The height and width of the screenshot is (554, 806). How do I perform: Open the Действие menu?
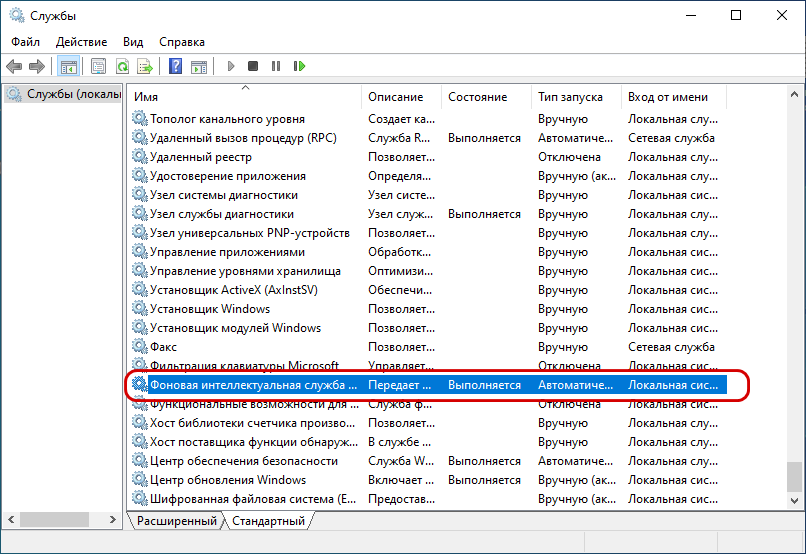pyautogui.click(x=81, y=42)
